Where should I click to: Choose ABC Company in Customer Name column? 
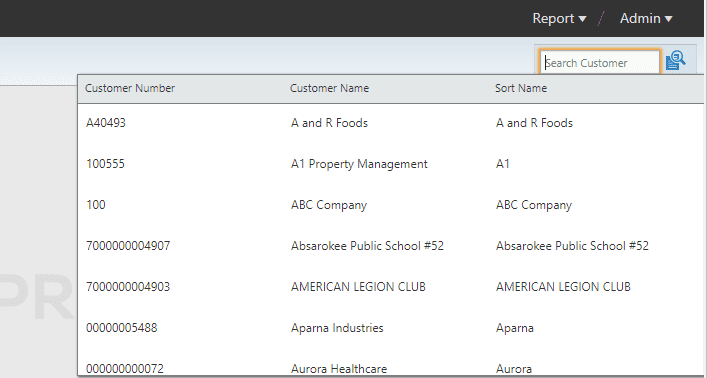(x=329, y=205)
